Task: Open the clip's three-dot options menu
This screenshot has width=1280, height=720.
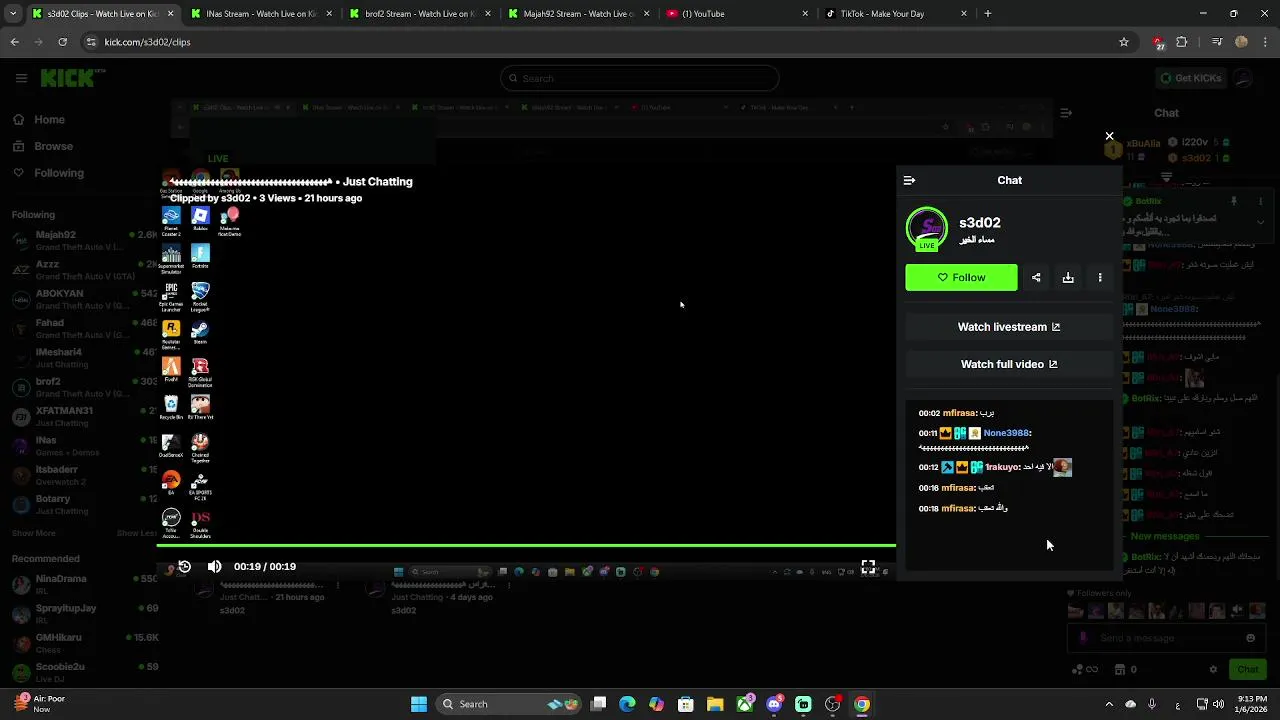Action: [x=1100, y=278]
